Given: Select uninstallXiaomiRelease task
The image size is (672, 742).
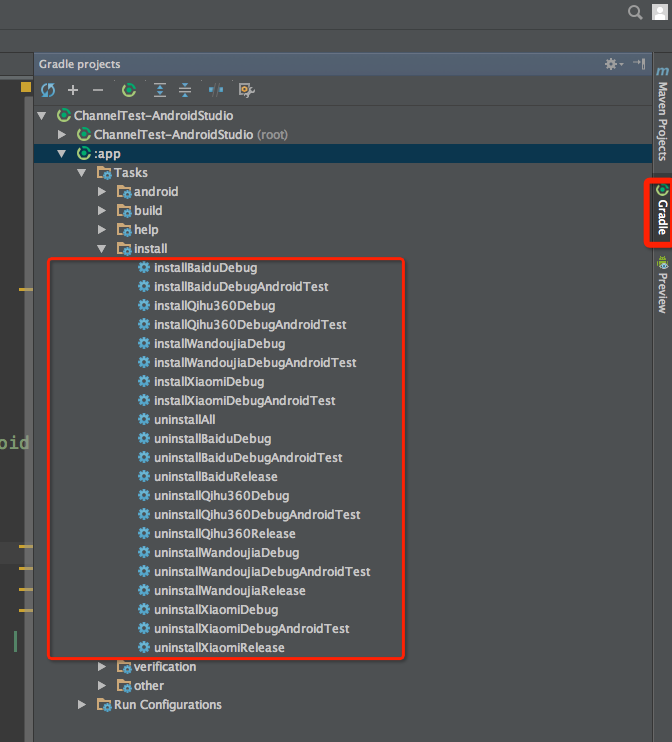Looking at the screenshot, I should [219, 647].
